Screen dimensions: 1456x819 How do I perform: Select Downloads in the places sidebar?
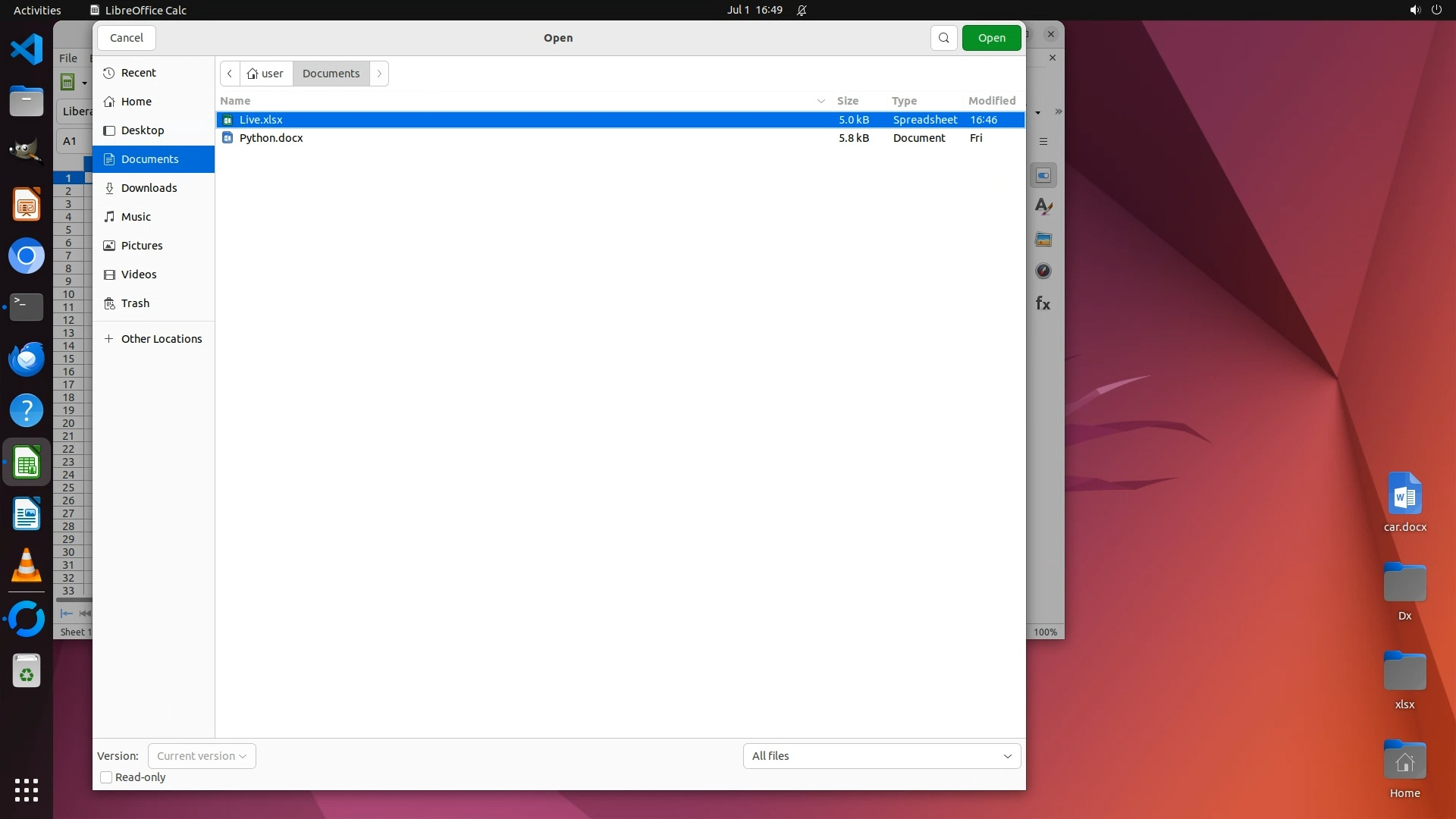(x=149, y=188)
